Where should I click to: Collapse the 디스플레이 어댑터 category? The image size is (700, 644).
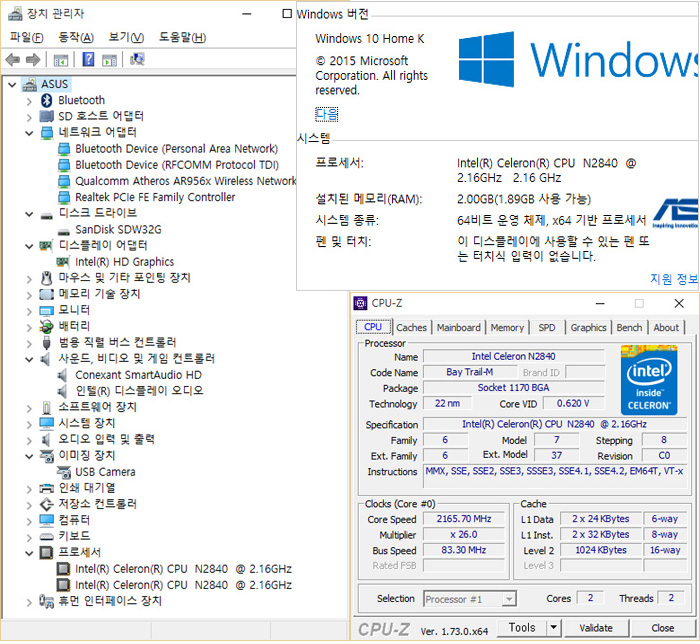point(29,246)
